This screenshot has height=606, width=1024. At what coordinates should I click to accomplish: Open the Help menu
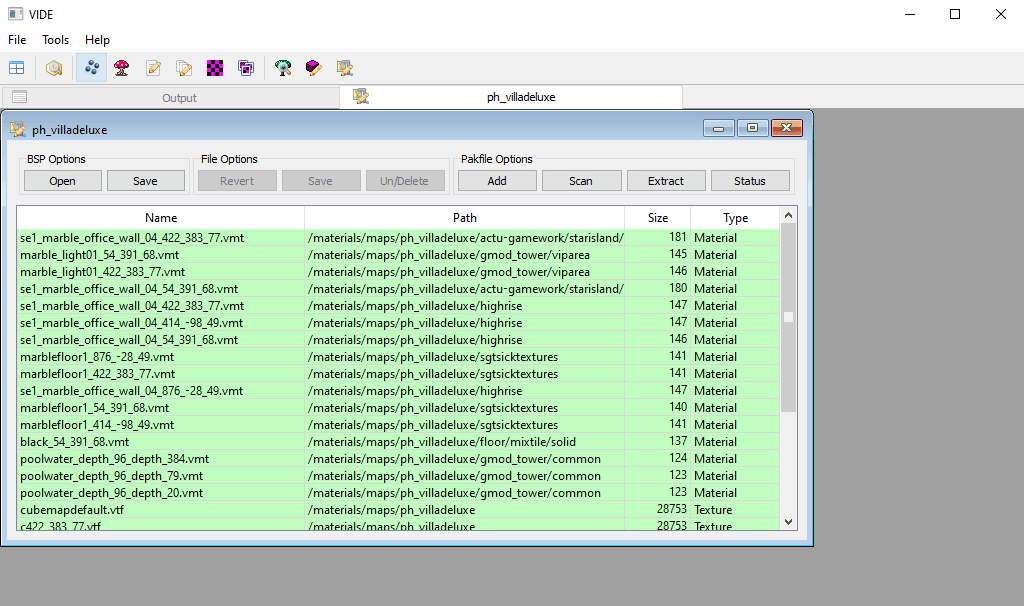(x=97, y=40)
